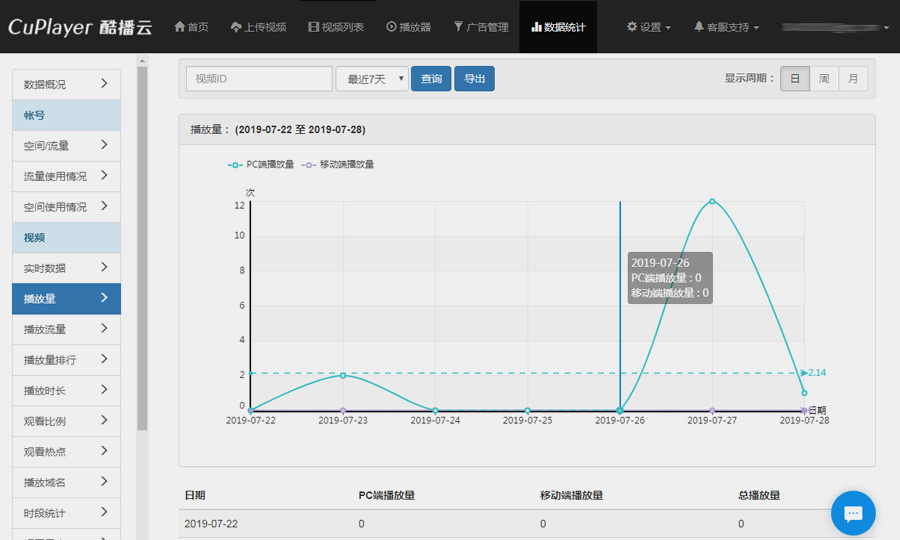This screenshot has width=900, height=540.
Task: Click the ad management filter icon
Action: pyautogui.click(x=458, y=27)
